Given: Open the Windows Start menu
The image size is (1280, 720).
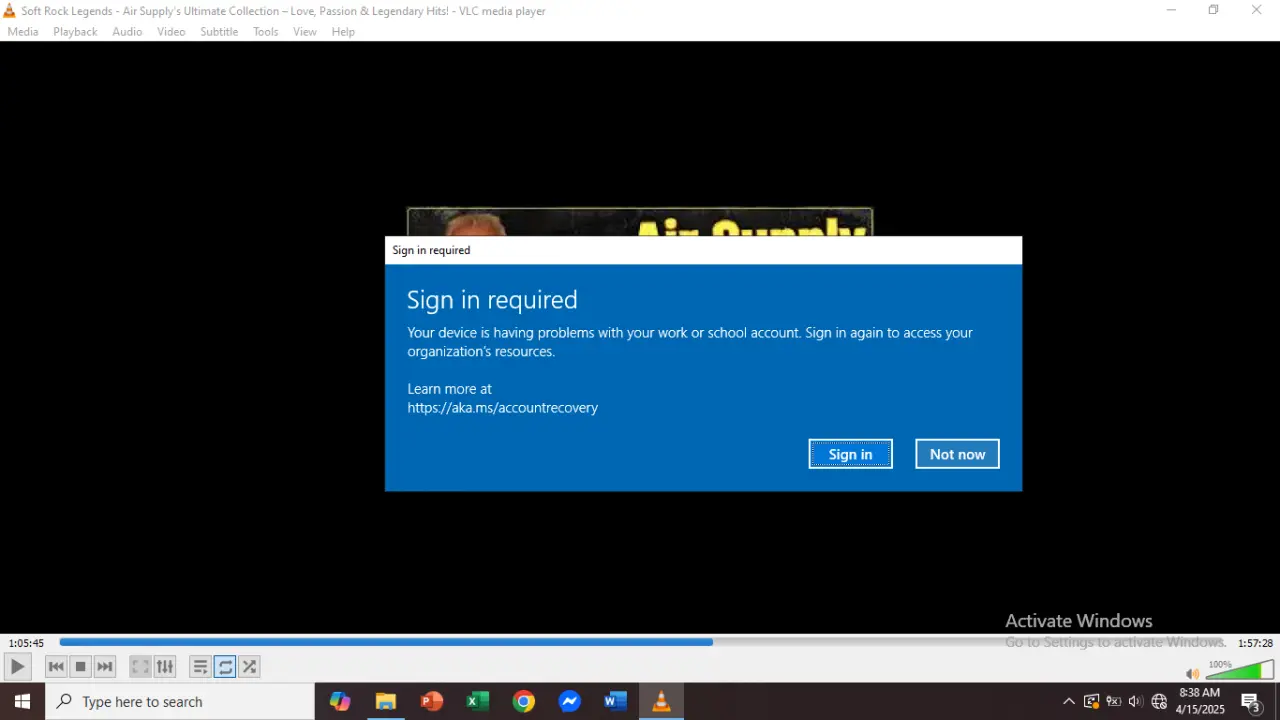Looking at the screenshot, I should coord(22,701).
